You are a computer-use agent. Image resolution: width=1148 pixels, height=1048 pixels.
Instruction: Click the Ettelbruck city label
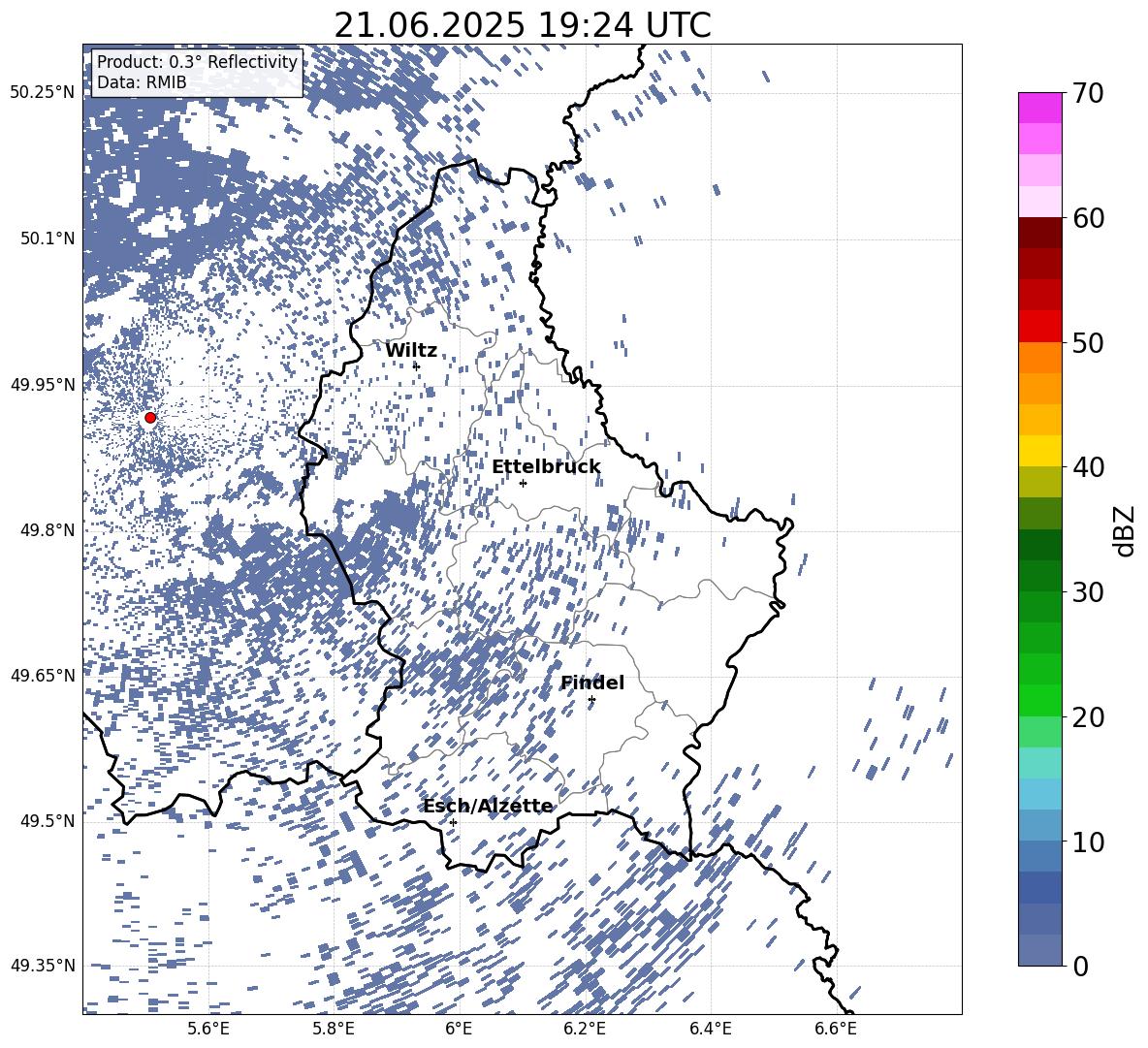pos(546,467)
